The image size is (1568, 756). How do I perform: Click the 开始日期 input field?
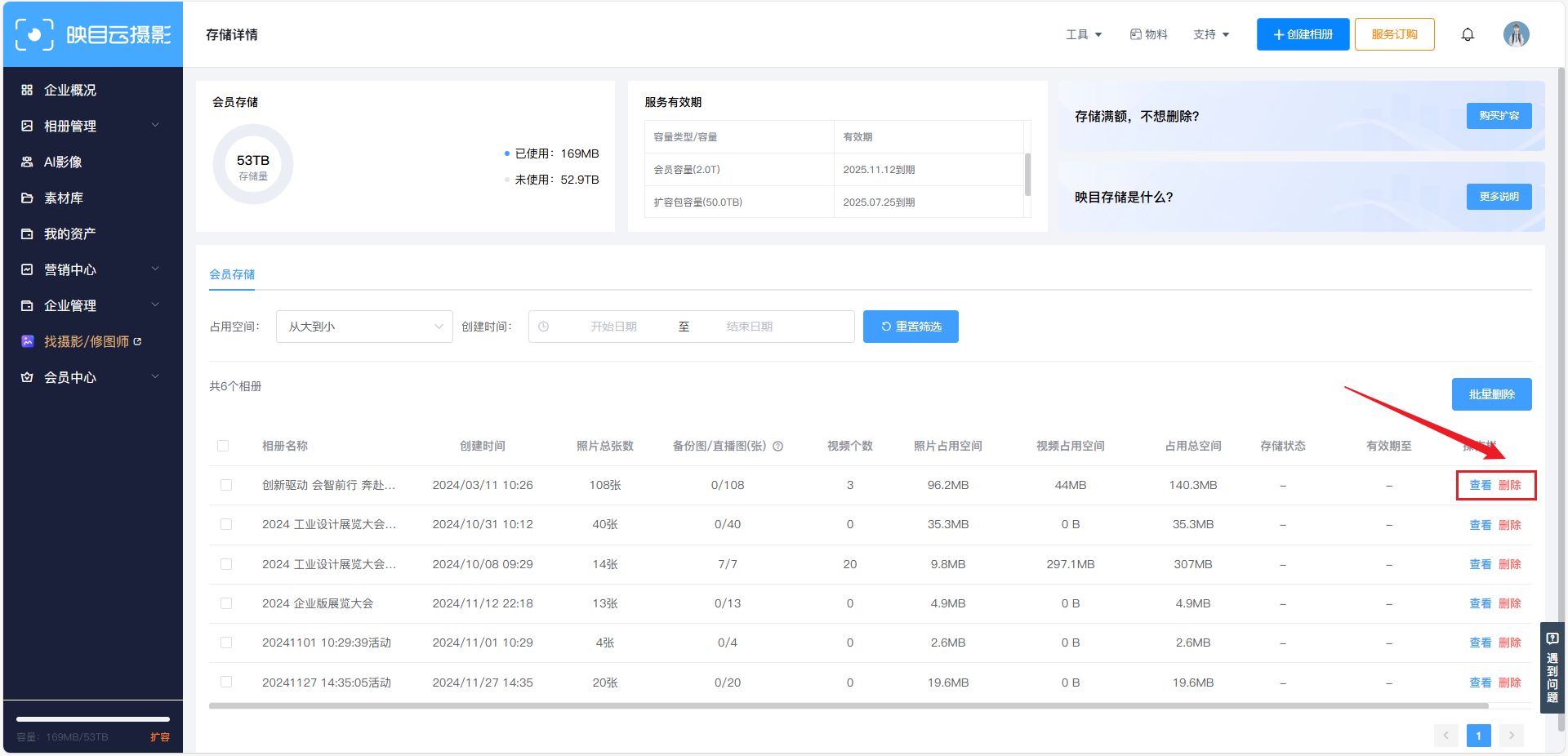click(613, 327)
